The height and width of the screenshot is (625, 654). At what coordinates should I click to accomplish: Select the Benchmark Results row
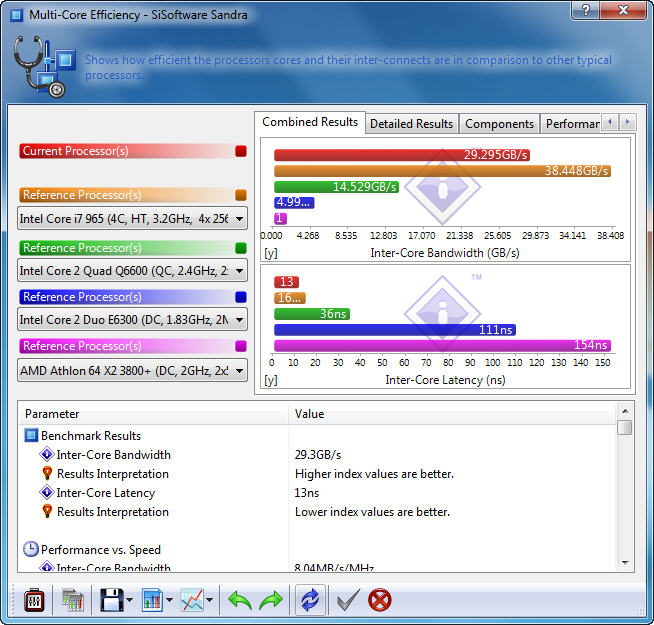(317, 436)
